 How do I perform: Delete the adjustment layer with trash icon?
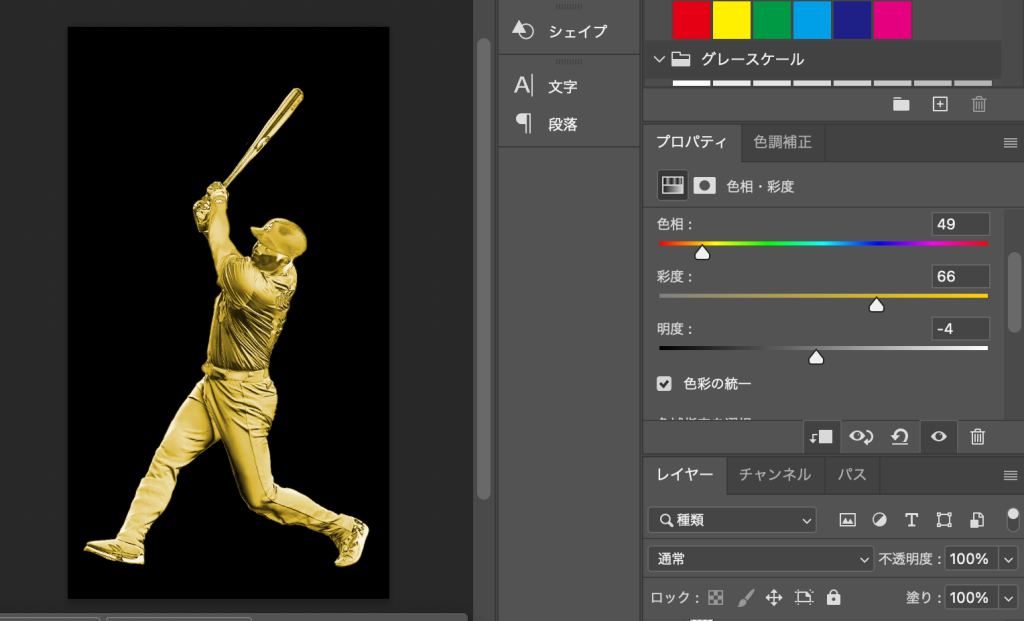978,437
